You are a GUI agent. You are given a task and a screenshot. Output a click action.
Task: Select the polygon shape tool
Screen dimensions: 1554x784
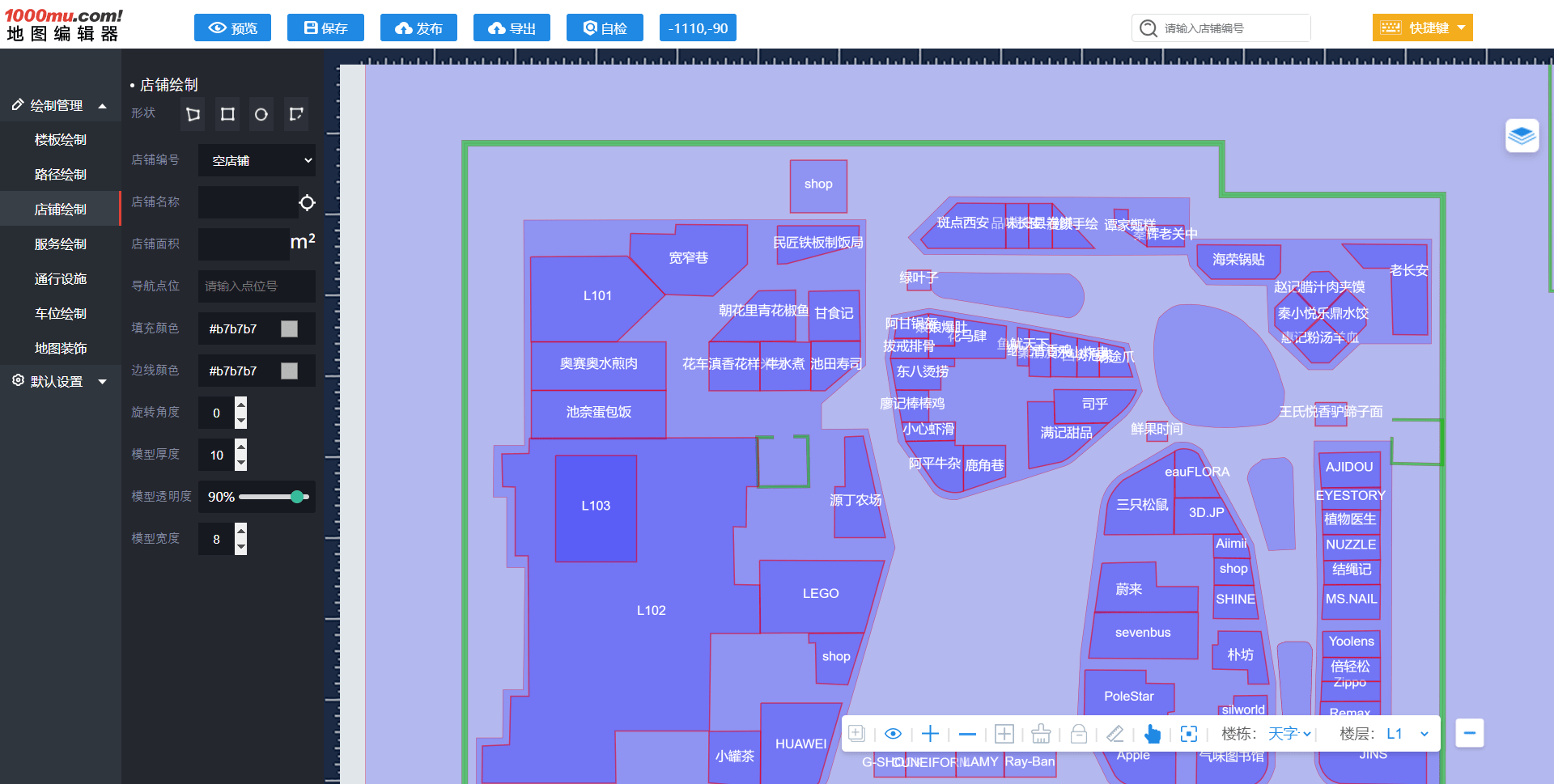click(x=193, y=114)
